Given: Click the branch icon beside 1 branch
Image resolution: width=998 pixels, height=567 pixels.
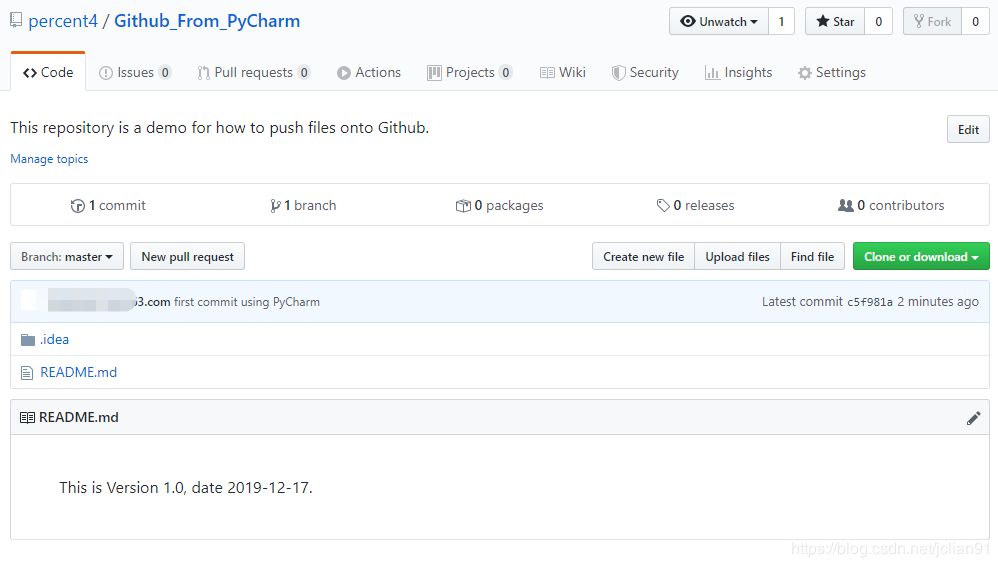Looking at the screenshot, I should tap(275, 206).
